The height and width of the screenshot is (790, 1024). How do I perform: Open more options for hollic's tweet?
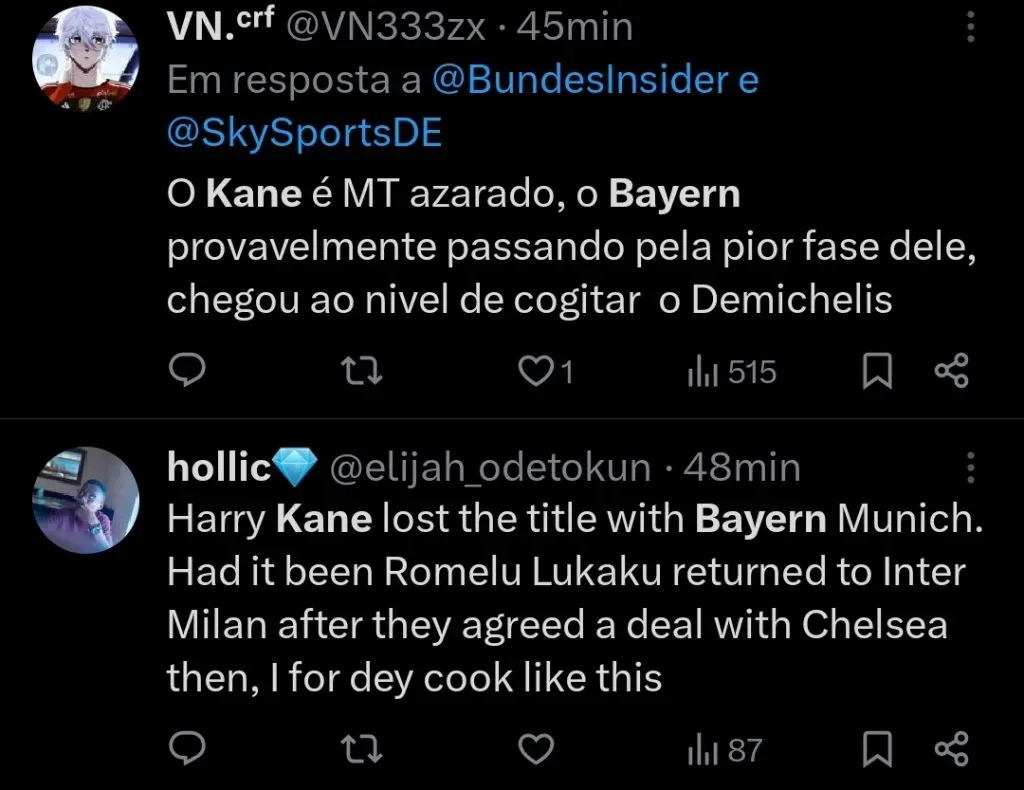(x=969, y=467)
